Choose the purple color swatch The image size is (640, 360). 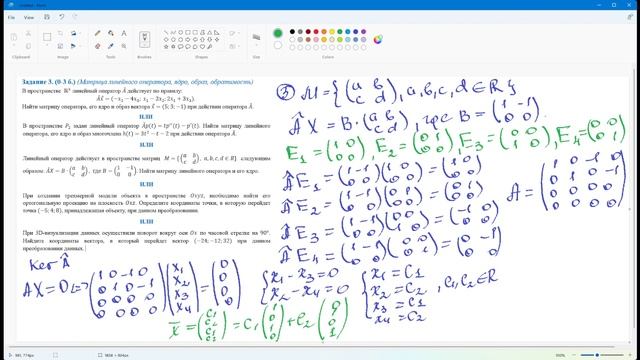(363, 31)
